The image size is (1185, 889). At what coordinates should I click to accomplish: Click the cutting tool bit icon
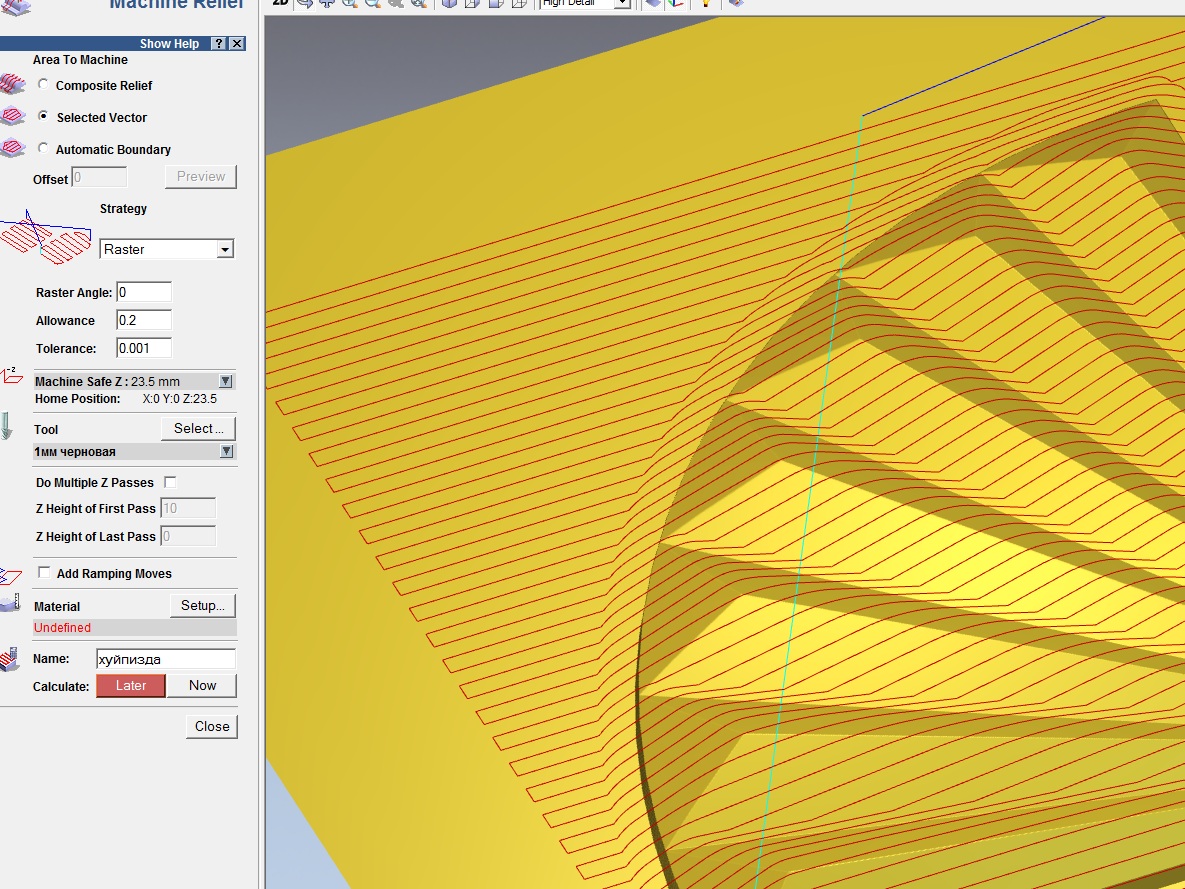7,426
